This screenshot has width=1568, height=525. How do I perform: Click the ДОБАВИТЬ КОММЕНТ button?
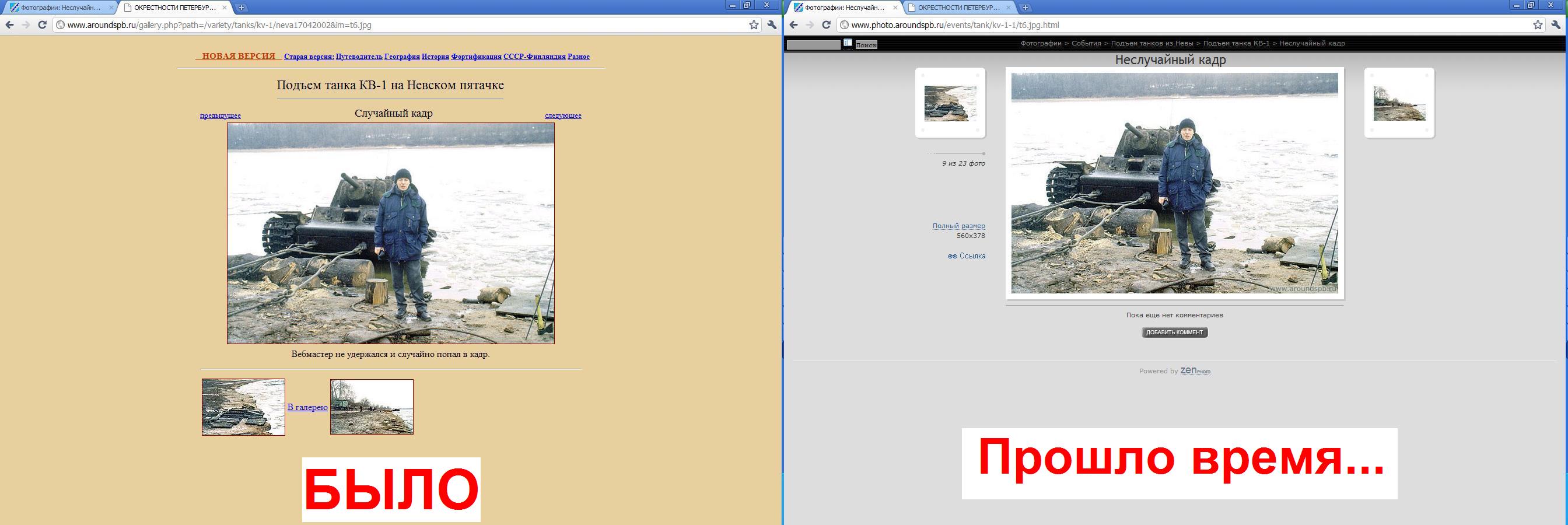(x=1175, y=332)
